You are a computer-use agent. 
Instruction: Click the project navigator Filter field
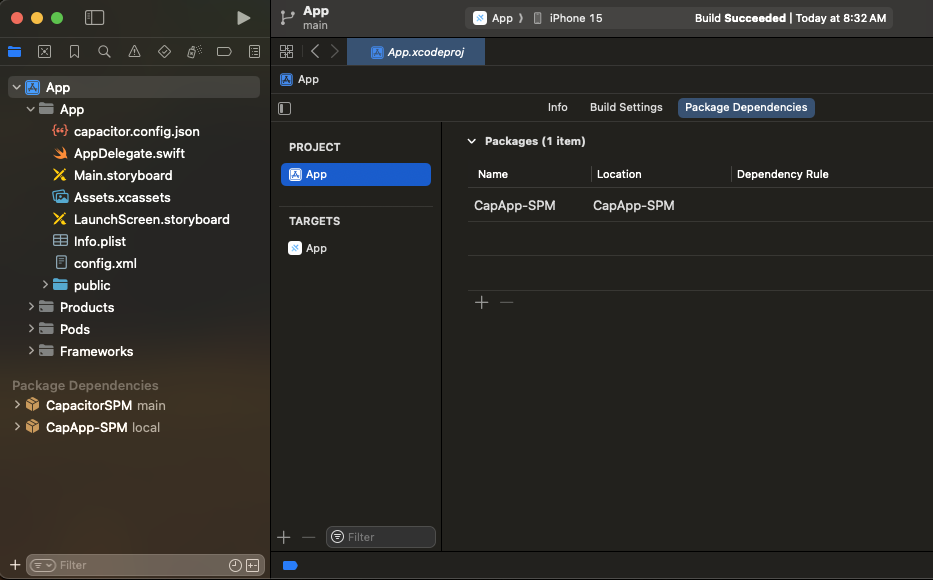coord(130,565)
